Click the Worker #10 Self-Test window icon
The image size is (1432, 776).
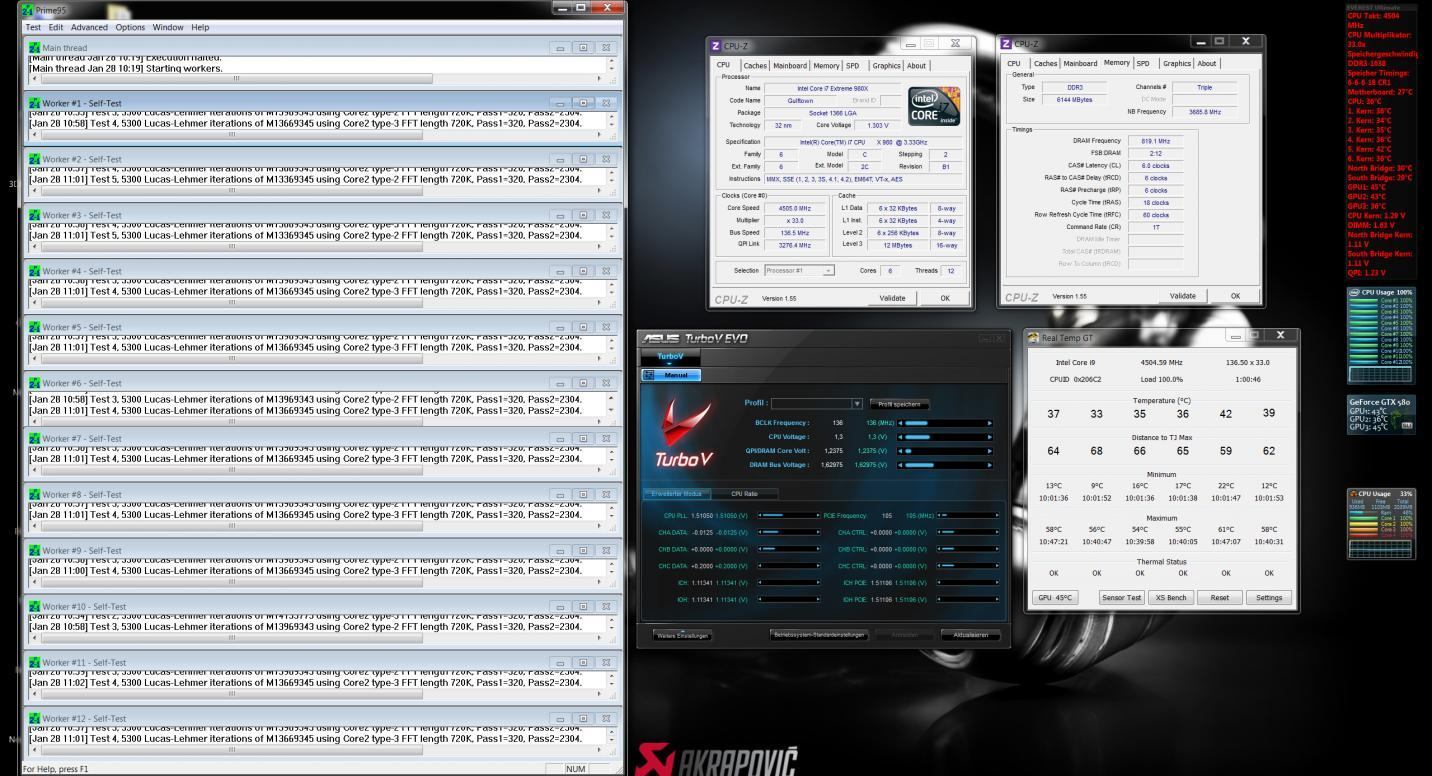36,607
